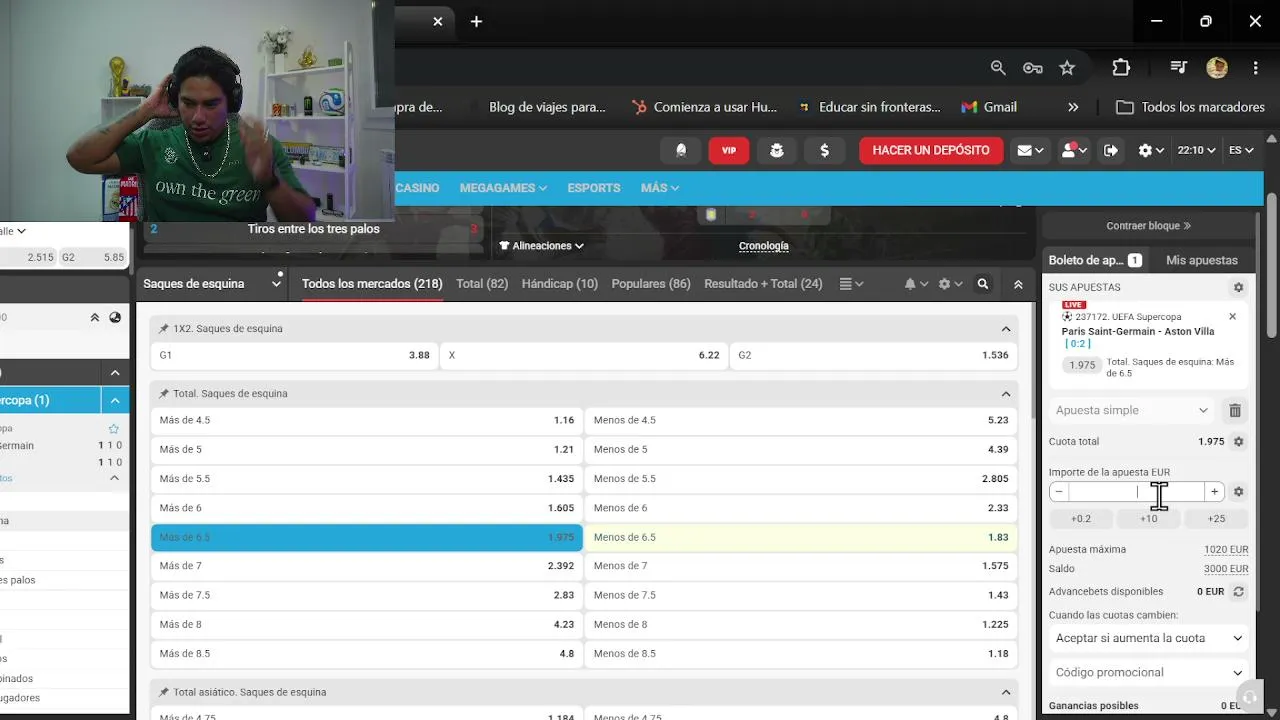
Task: Remove the Paris Saint-Germain bet from slip
Action: click(1232, 316)
